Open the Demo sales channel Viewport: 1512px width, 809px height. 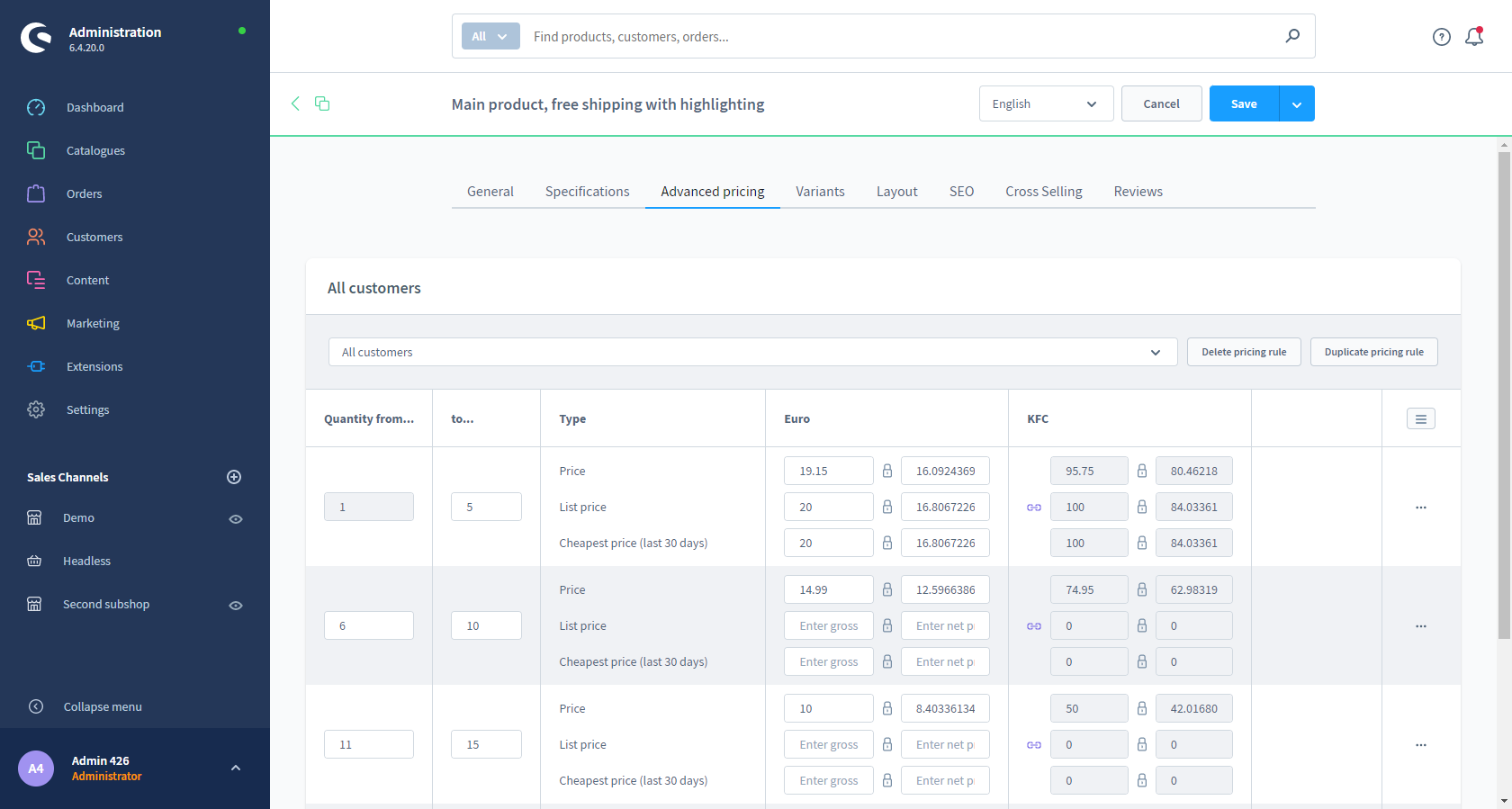click(78, 517)
